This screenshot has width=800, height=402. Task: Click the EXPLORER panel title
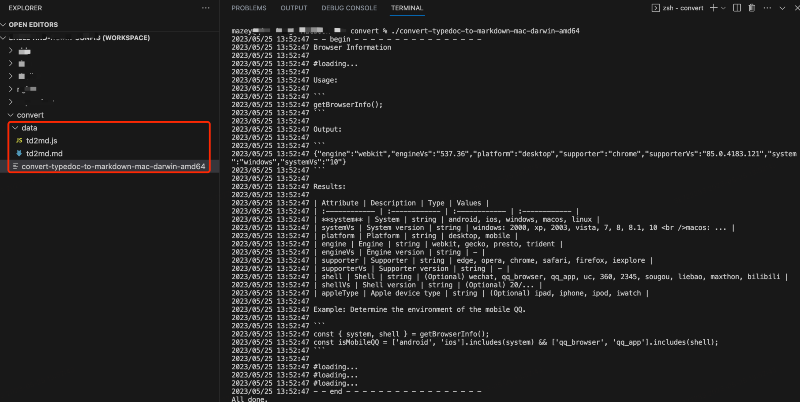point(26,8)
